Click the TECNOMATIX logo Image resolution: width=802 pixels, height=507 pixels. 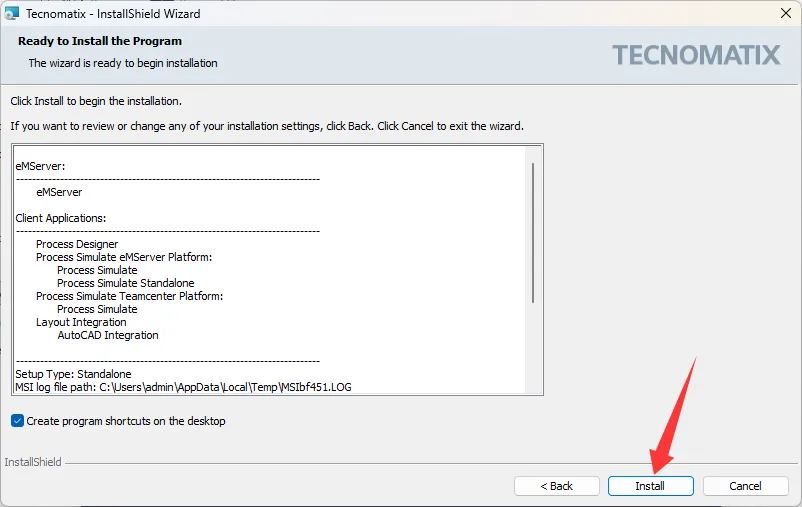tap(696, 55)
